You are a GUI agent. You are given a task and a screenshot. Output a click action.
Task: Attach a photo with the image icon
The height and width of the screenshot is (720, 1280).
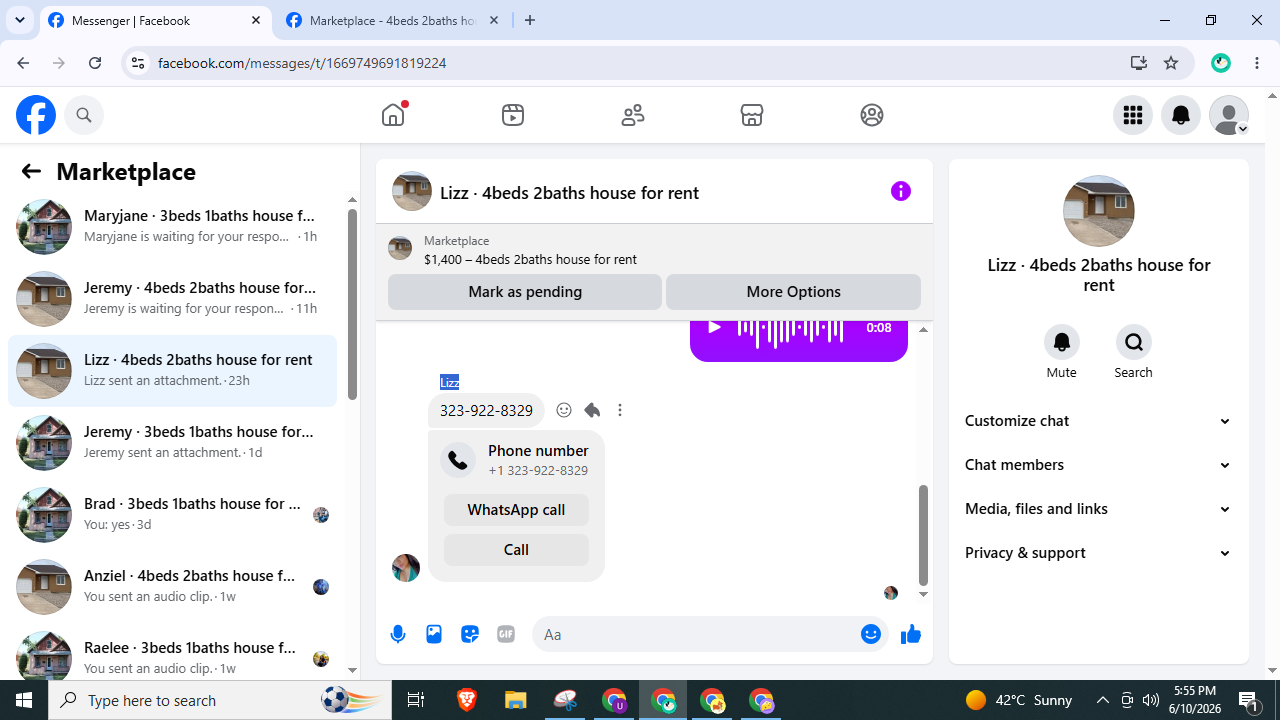(434, 634)
